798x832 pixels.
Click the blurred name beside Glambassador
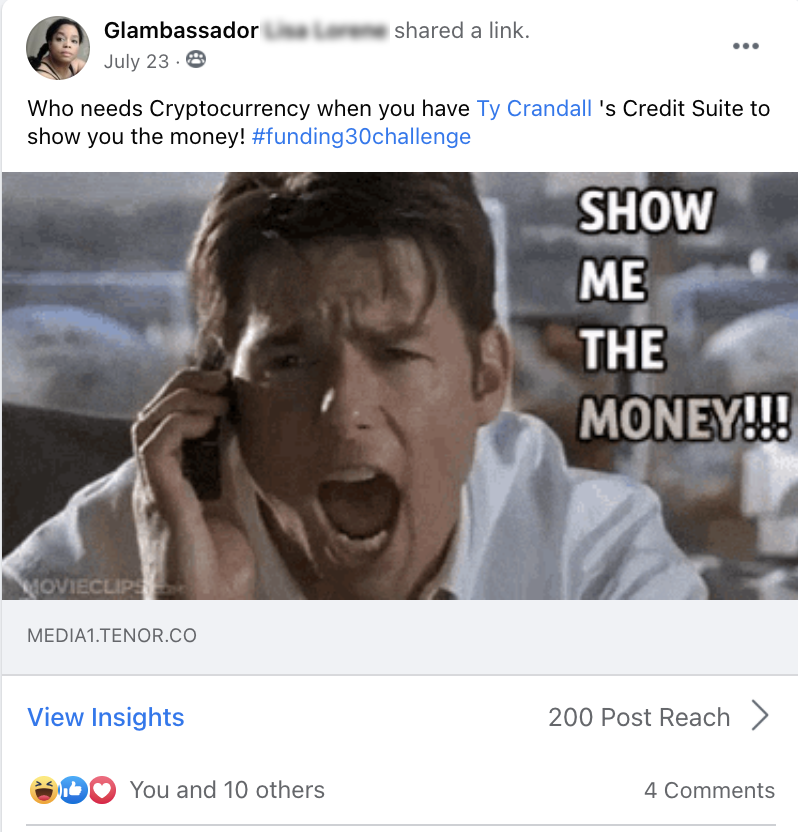pos(325,31)
